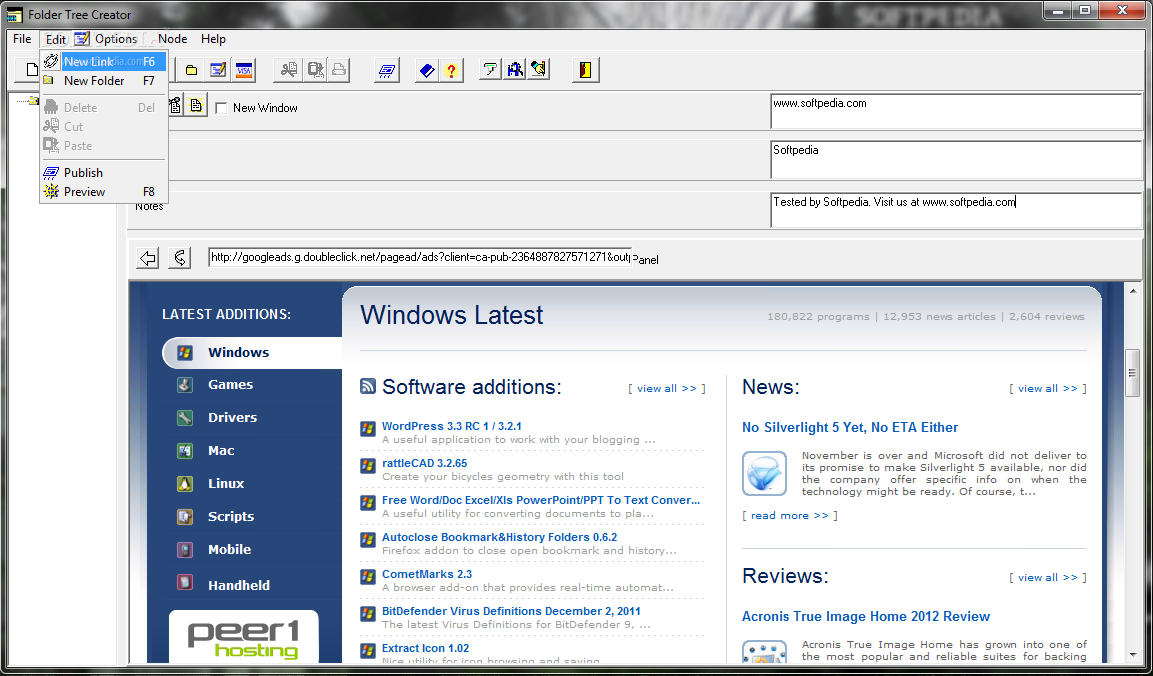The width and height of the screenshot is (1153, 676).
Task: Select Mac in Latest Additions sidebar
Action: tap(251, 450)
